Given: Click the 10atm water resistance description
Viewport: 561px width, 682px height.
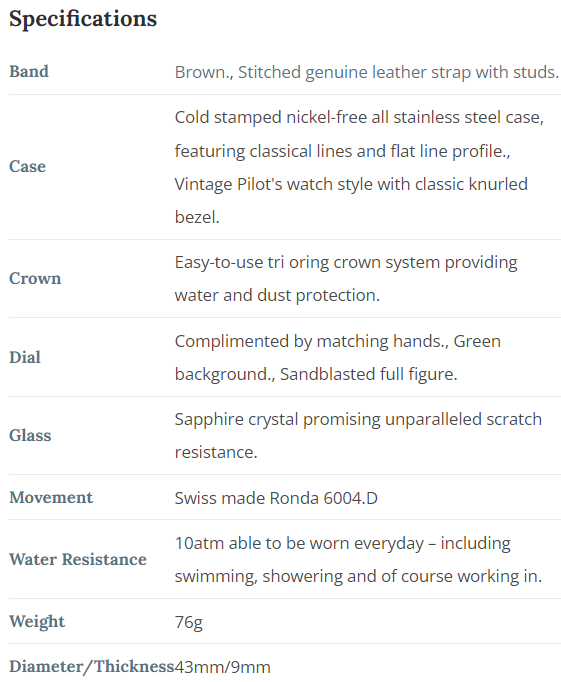Looking at the screenshot, I should coord(358,560).
